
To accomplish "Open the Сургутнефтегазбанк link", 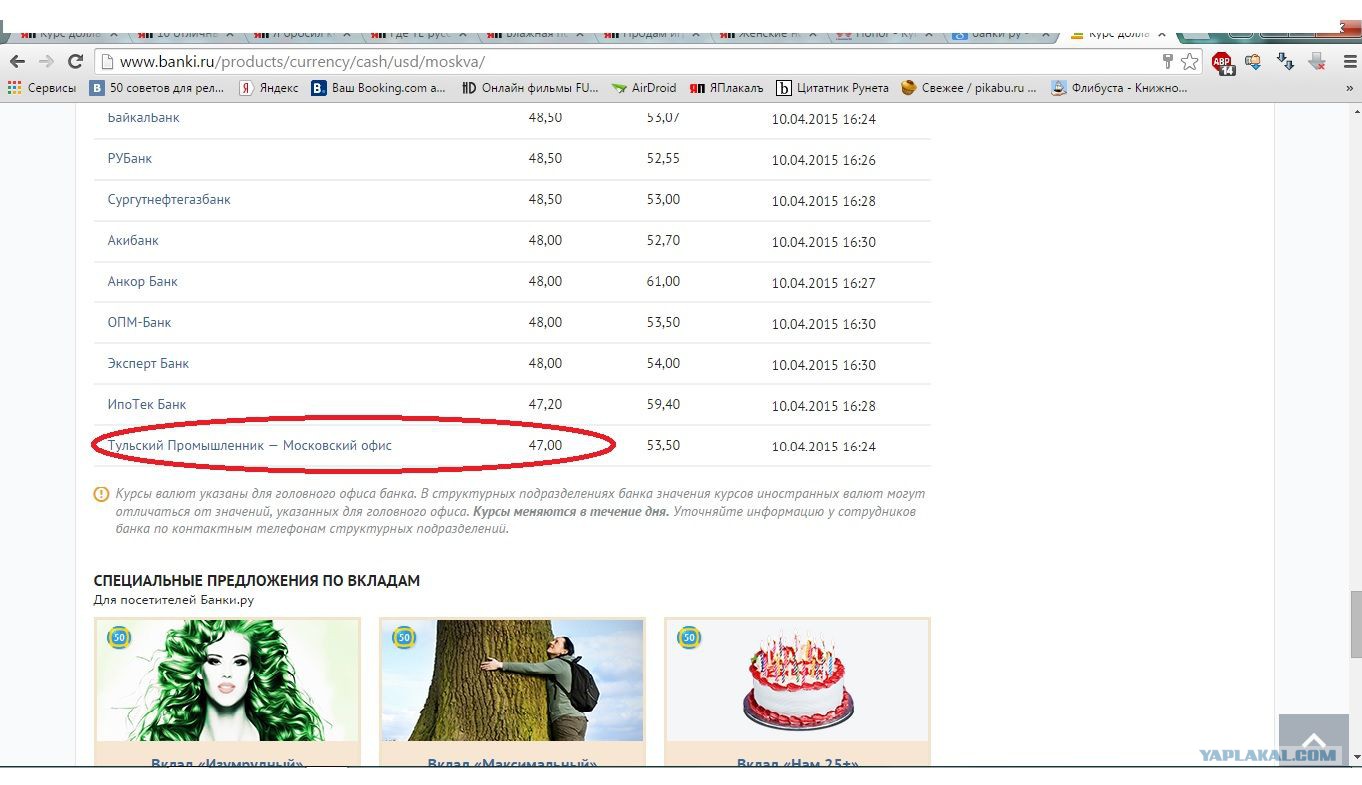I will pos(169,200).
